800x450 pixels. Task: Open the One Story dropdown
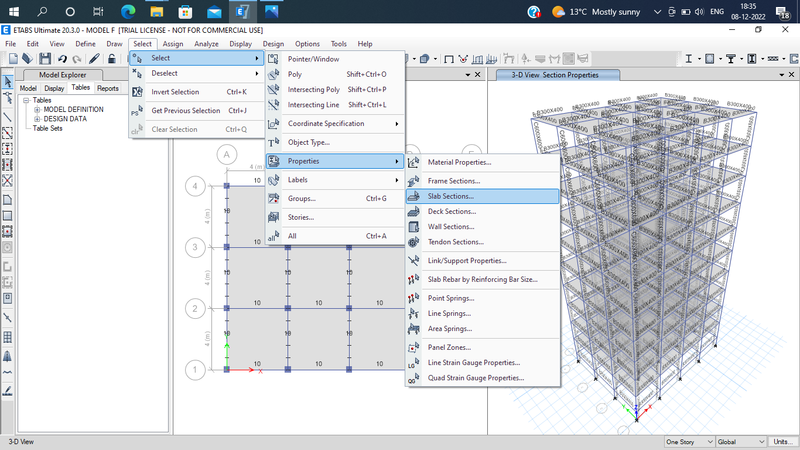(x=689, y=442)
